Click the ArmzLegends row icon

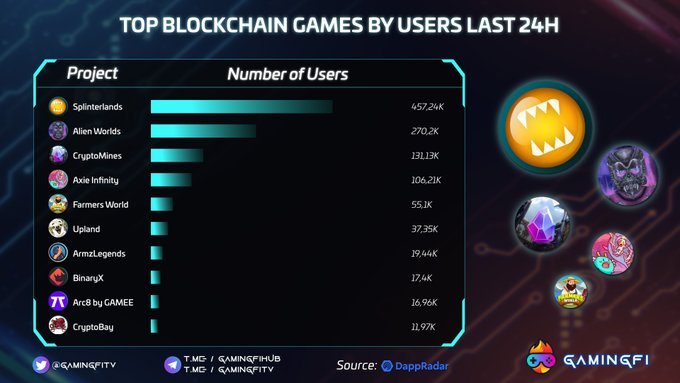coord(58,253)
